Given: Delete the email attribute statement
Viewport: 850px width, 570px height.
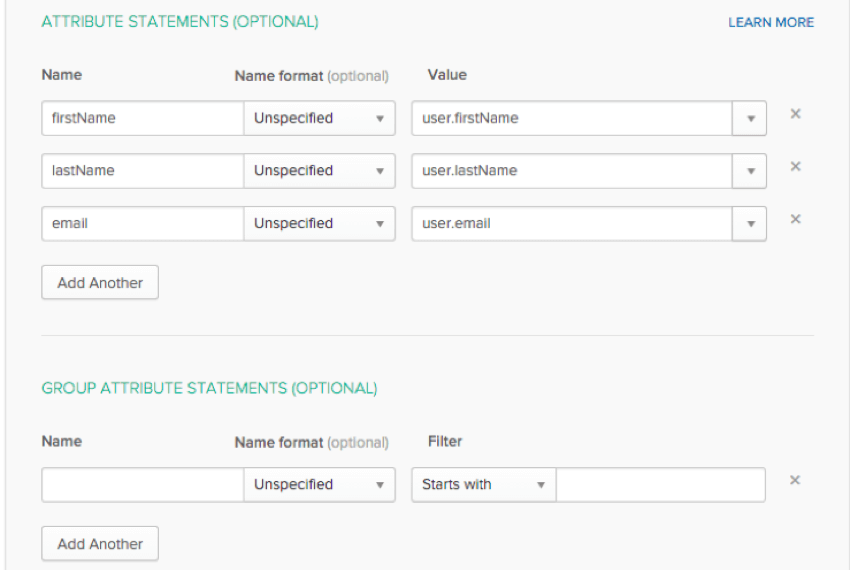Looking at the screenshot, I should (795, 219).
